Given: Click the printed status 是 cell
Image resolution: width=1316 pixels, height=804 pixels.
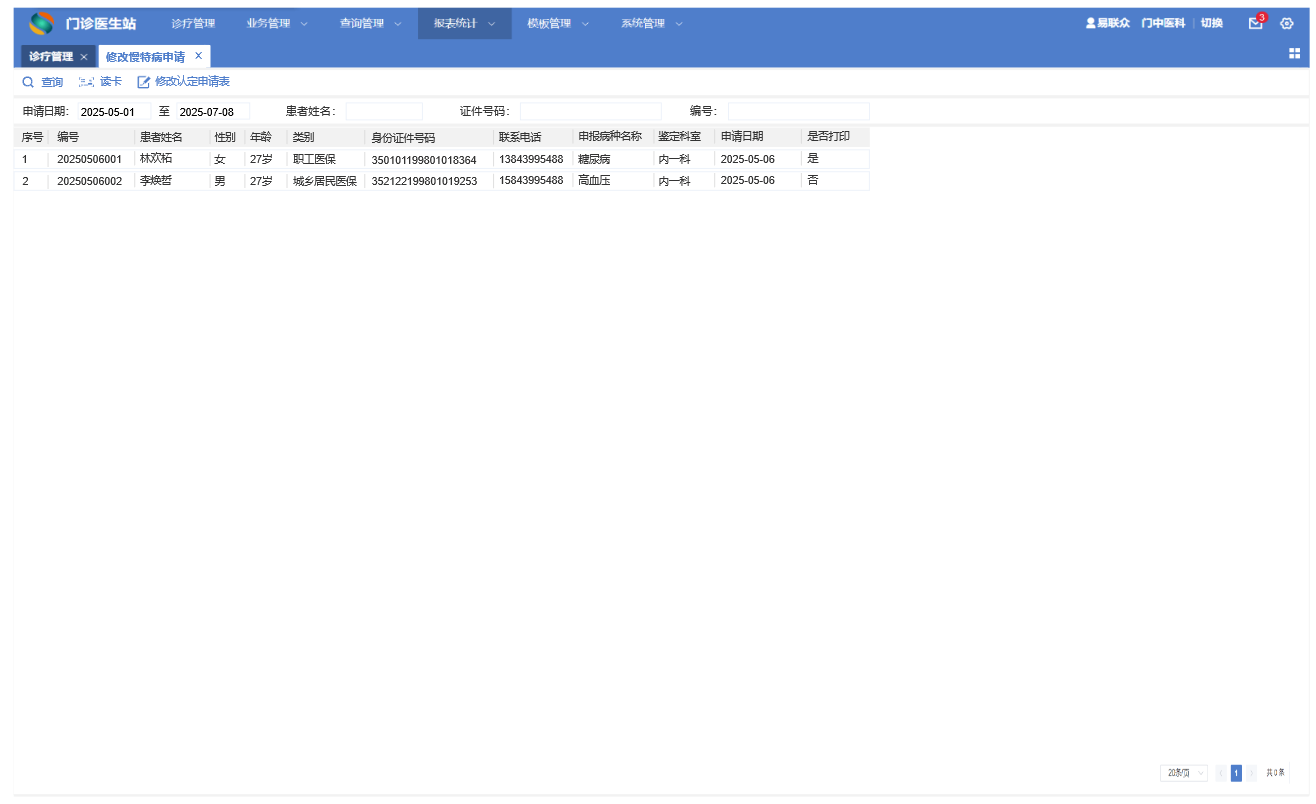Looking at the screenshot, I should click(x=812, y=158).
